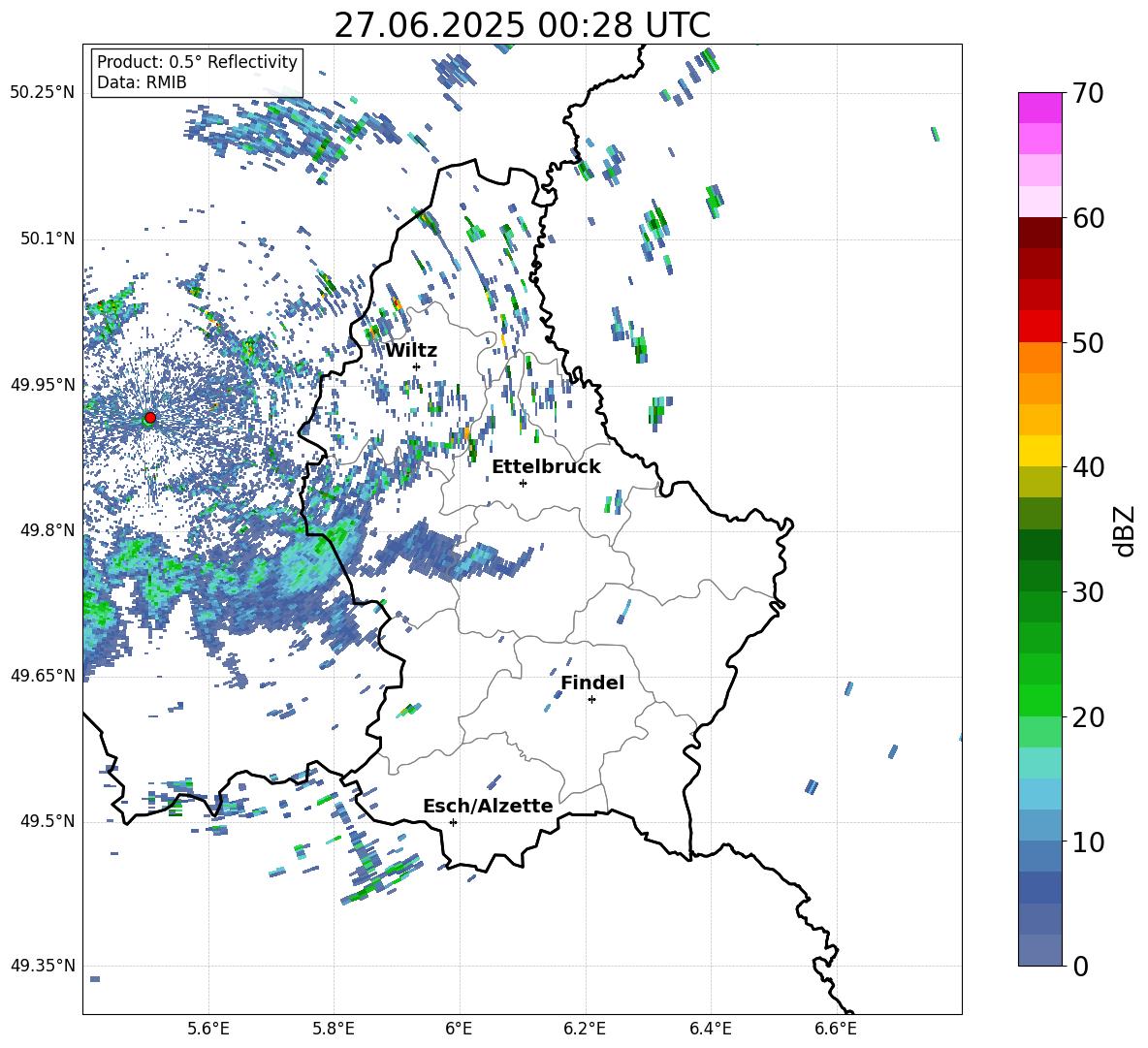Click the 6.6°E longitude label
Image resolution: width=1148 pixels, height=1048 pixels.
pos(836,1030)
